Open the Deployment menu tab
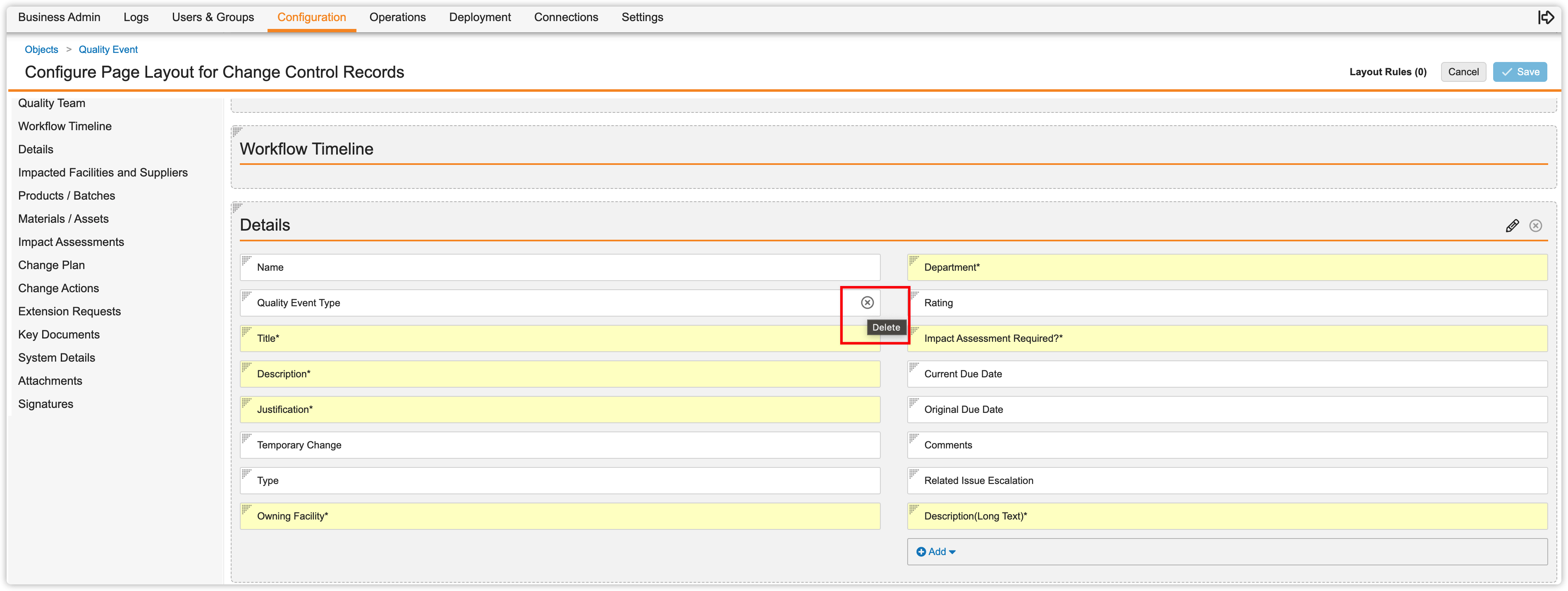Viewport: 1568px width, 591px height. (480, 17)
